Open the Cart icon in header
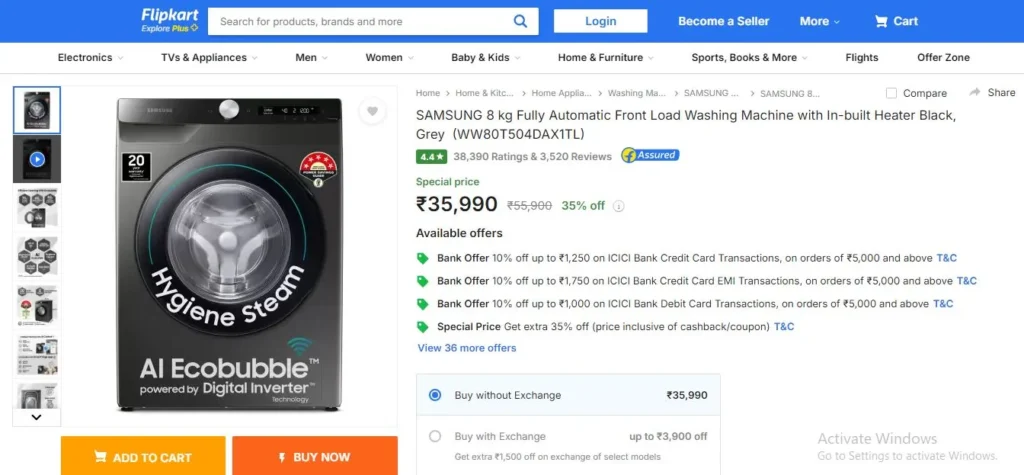 click(882, 22)
